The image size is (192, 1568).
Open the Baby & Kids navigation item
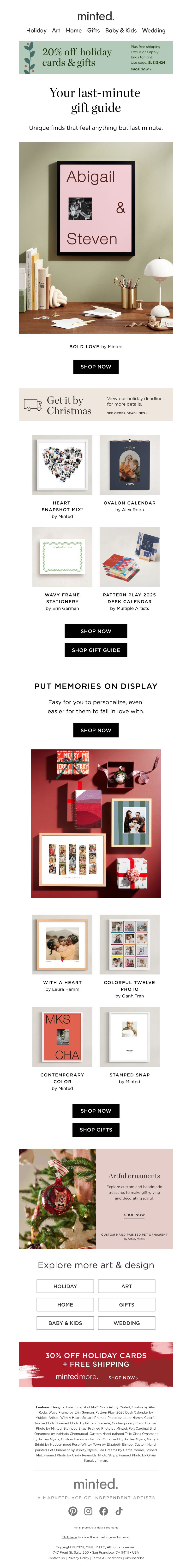121,30
